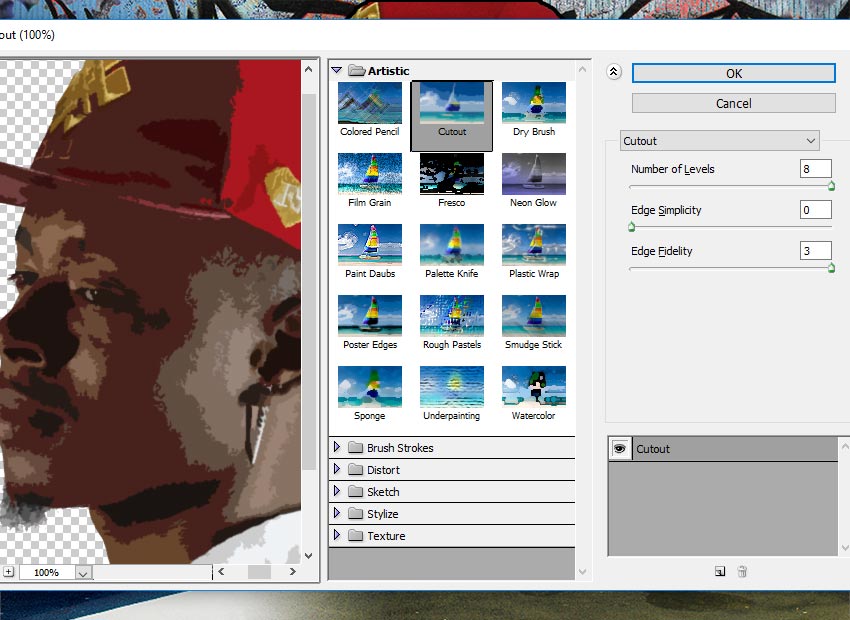Image resolution: width=850 pixels, height=620 pixels.
Task: Click the new effect layer icon
Action: click(719, 572)
